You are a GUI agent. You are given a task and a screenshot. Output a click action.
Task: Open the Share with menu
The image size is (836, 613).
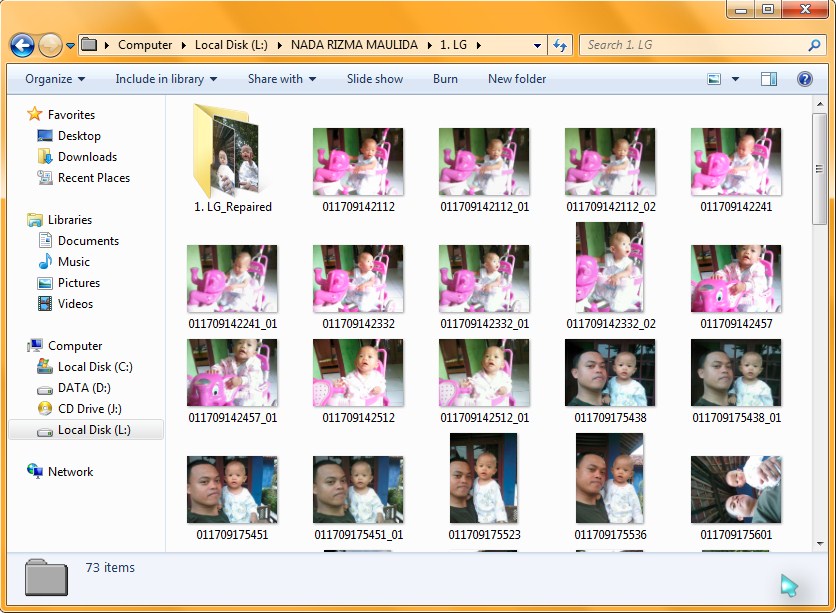click(282, 79)
